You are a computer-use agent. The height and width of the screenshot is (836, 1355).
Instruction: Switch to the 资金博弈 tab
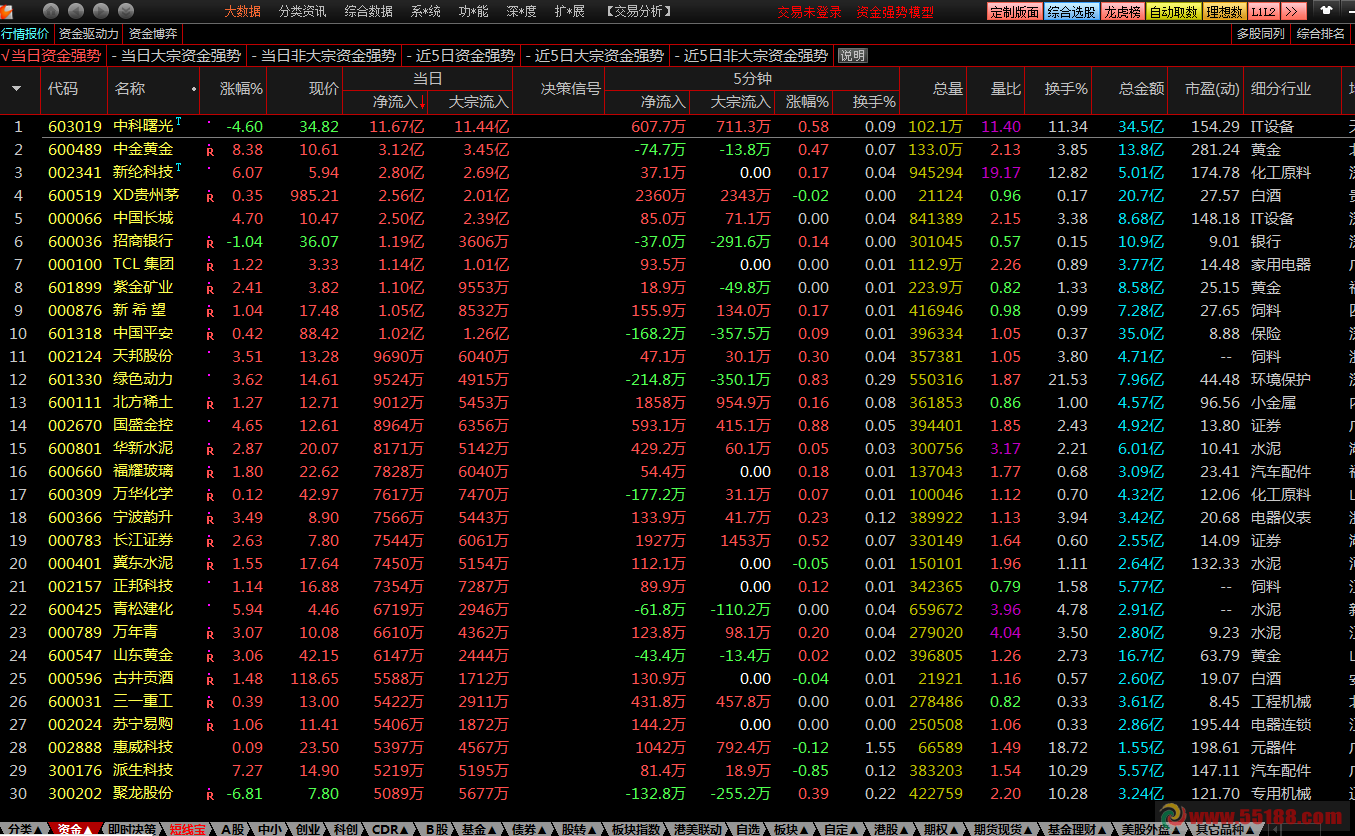153,33
